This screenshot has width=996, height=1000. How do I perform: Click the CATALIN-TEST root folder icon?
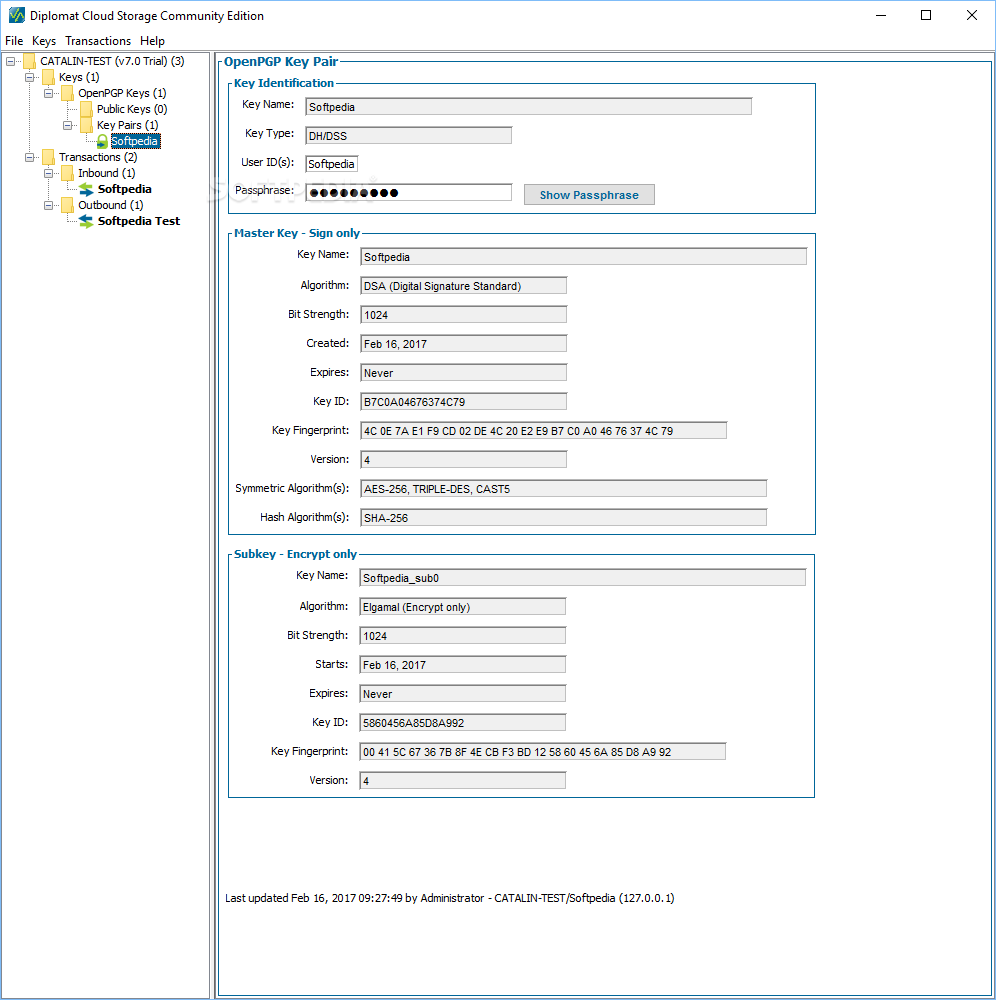[x=29, y=61]
